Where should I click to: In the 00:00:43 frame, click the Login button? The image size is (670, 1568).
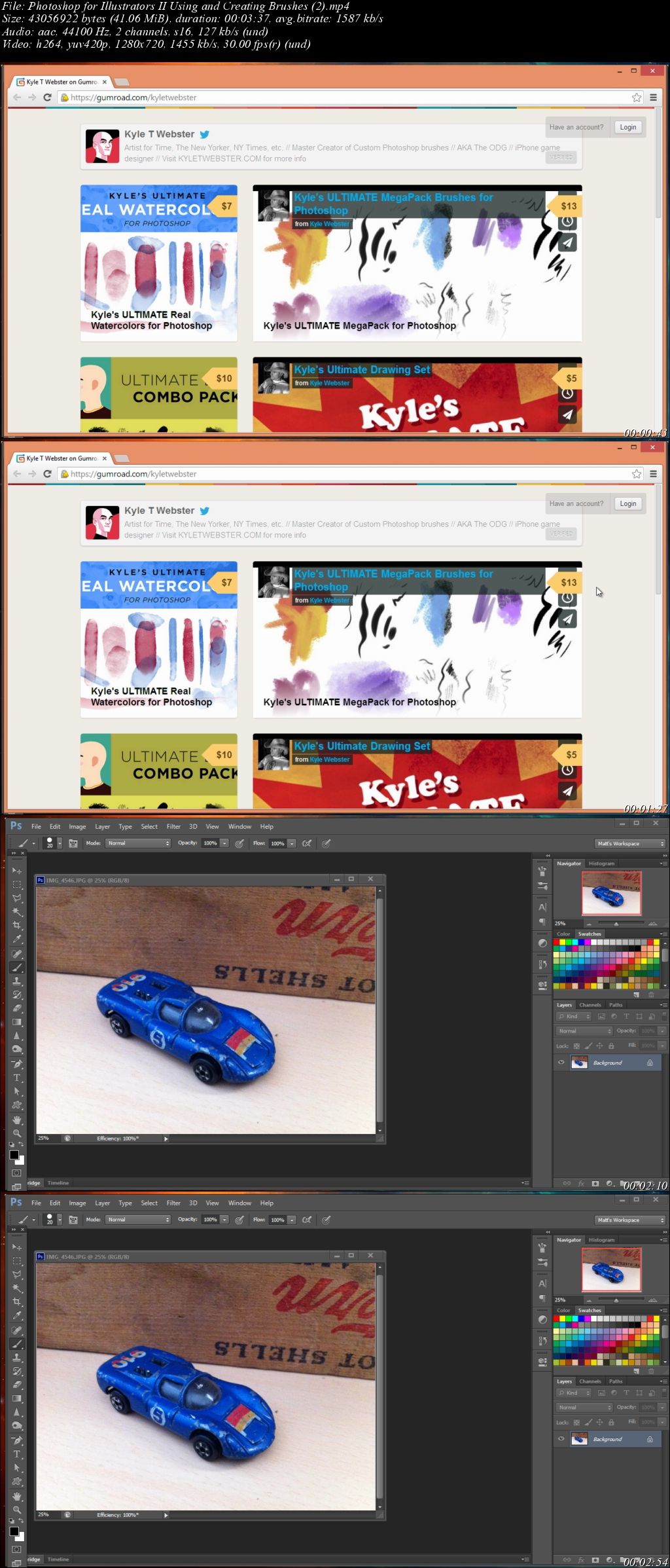(628, 127)
